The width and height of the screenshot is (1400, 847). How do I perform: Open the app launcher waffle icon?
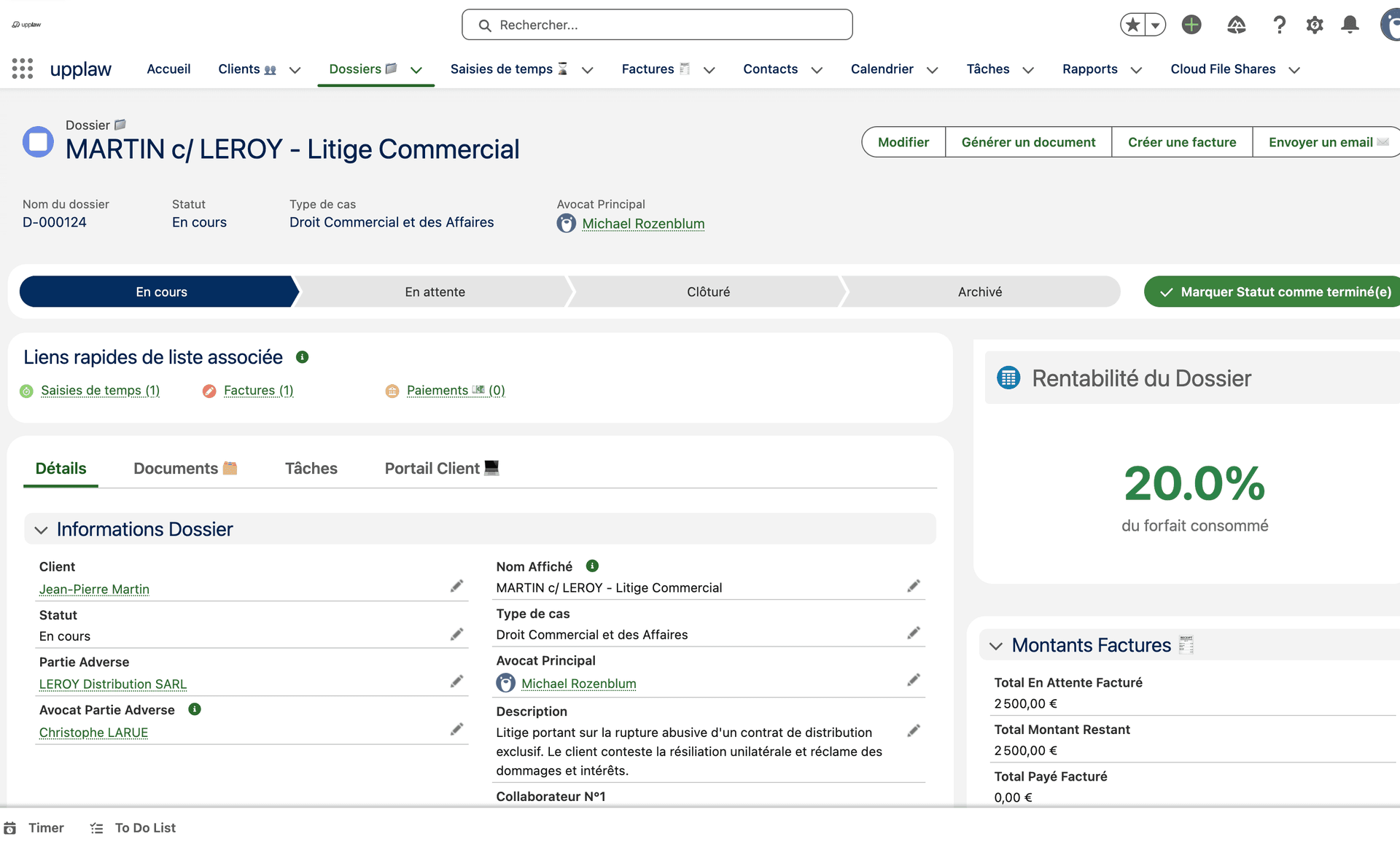(x=23, y=69)
